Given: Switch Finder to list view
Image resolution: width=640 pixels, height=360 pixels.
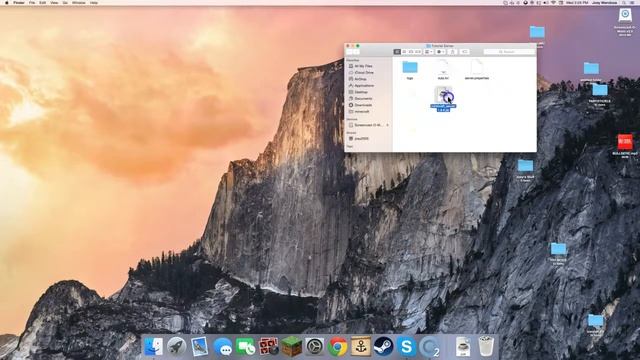Looking at the screenshot, I should tap(404, 52).
